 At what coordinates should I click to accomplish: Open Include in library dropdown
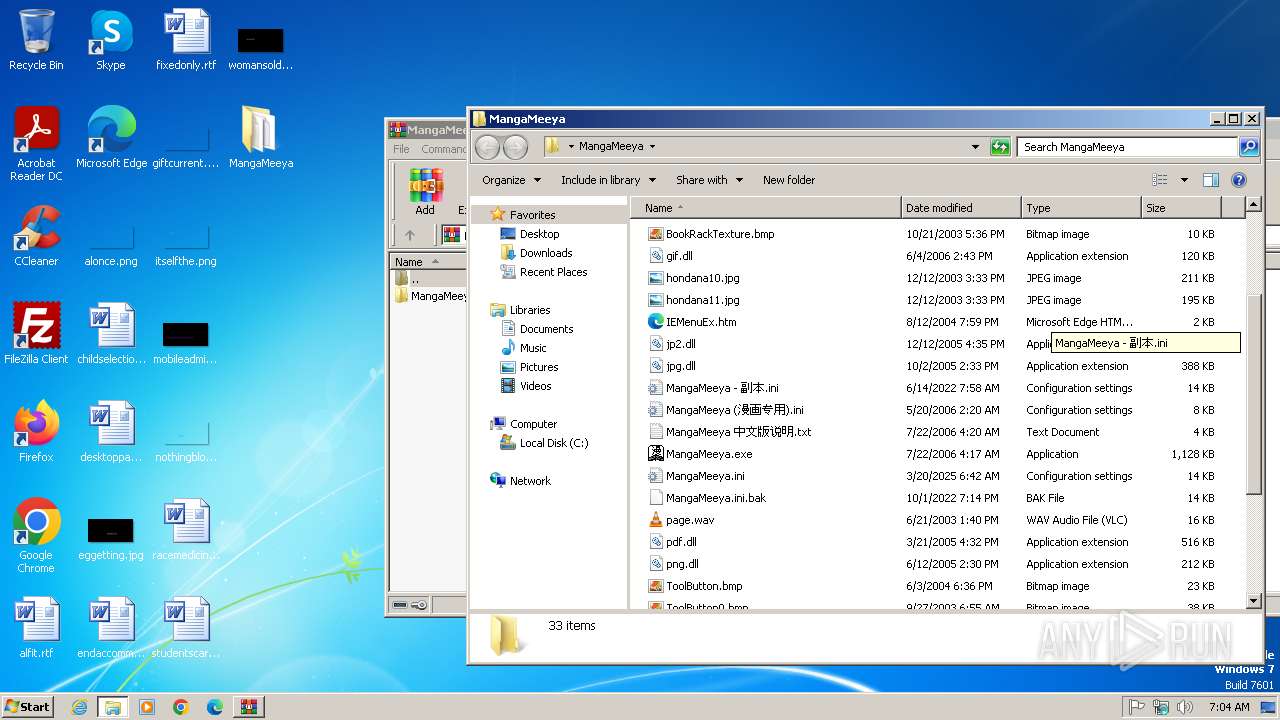click(608, 180)
